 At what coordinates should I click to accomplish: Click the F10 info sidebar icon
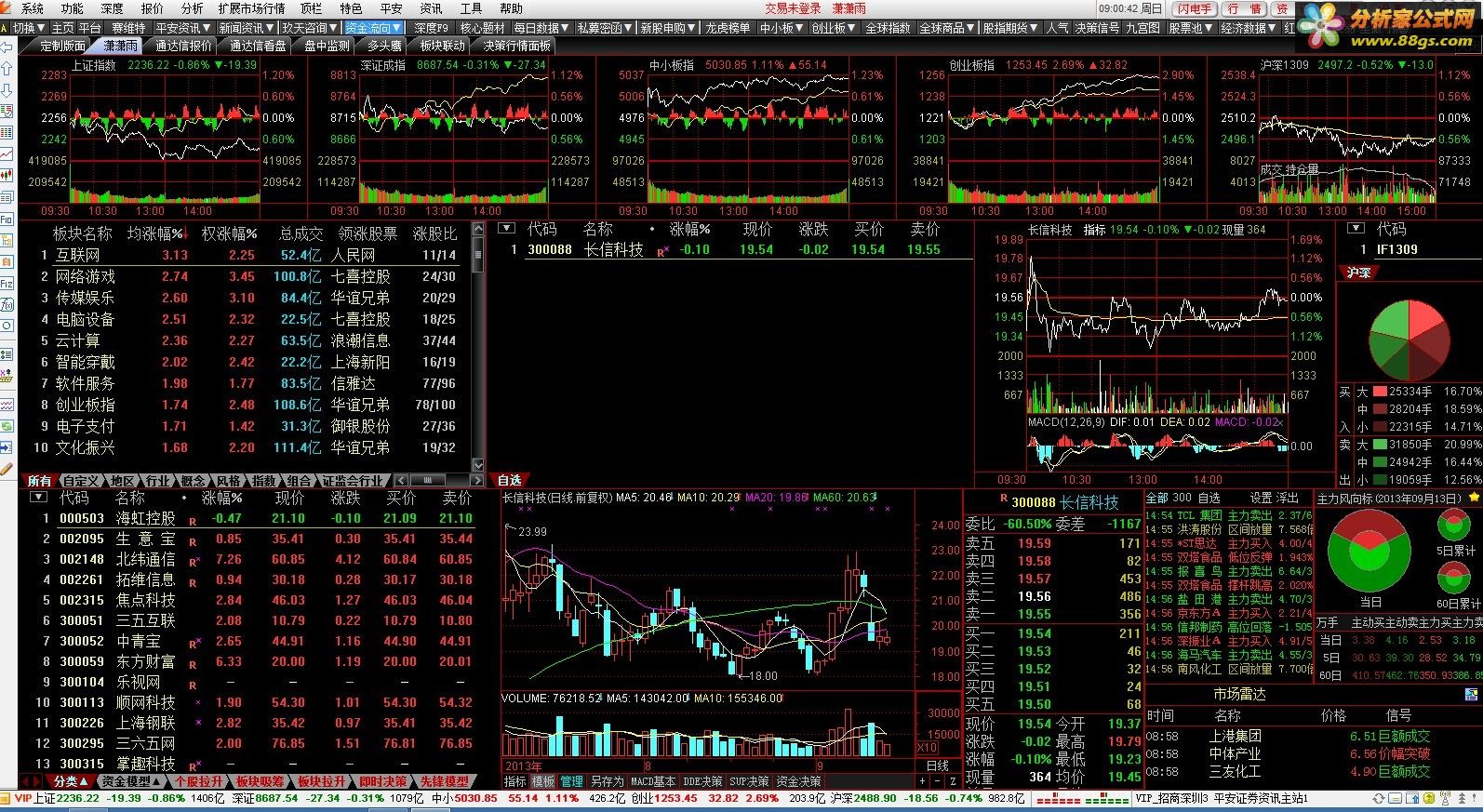(x=7, y=220)
